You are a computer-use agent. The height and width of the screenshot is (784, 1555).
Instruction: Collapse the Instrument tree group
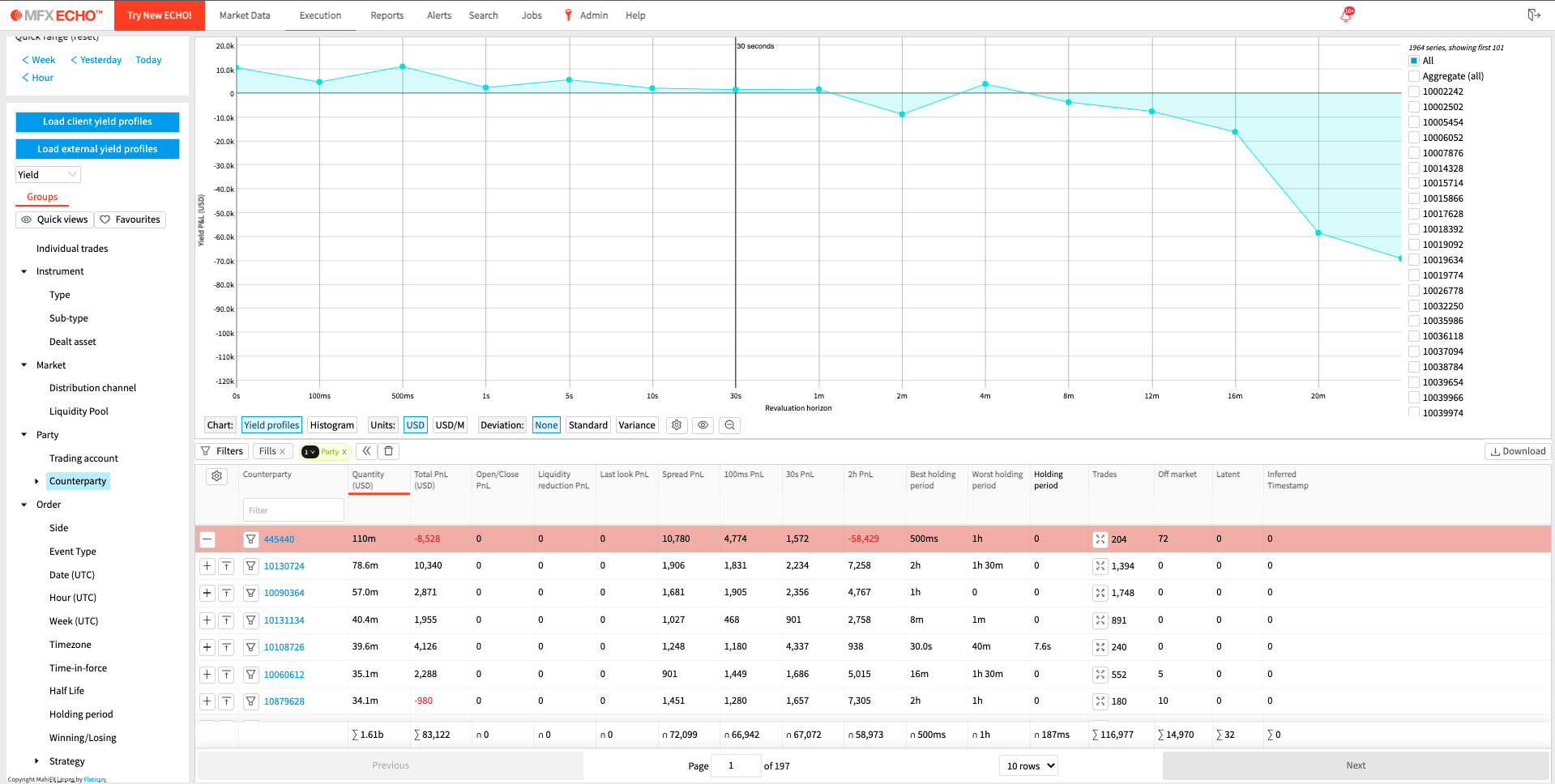tap(23, 272)
